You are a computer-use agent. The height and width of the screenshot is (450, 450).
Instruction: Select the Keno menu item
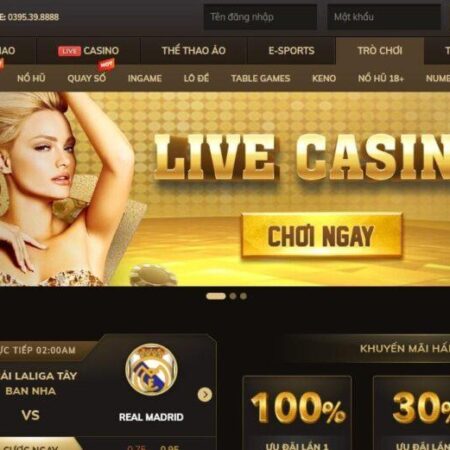(324, 78)
